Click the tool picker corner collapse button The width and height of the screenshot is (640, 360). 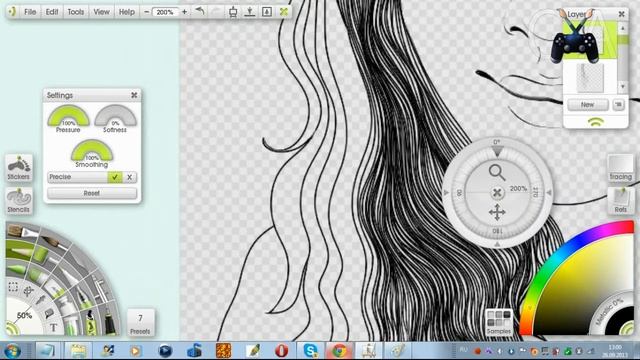11,329
